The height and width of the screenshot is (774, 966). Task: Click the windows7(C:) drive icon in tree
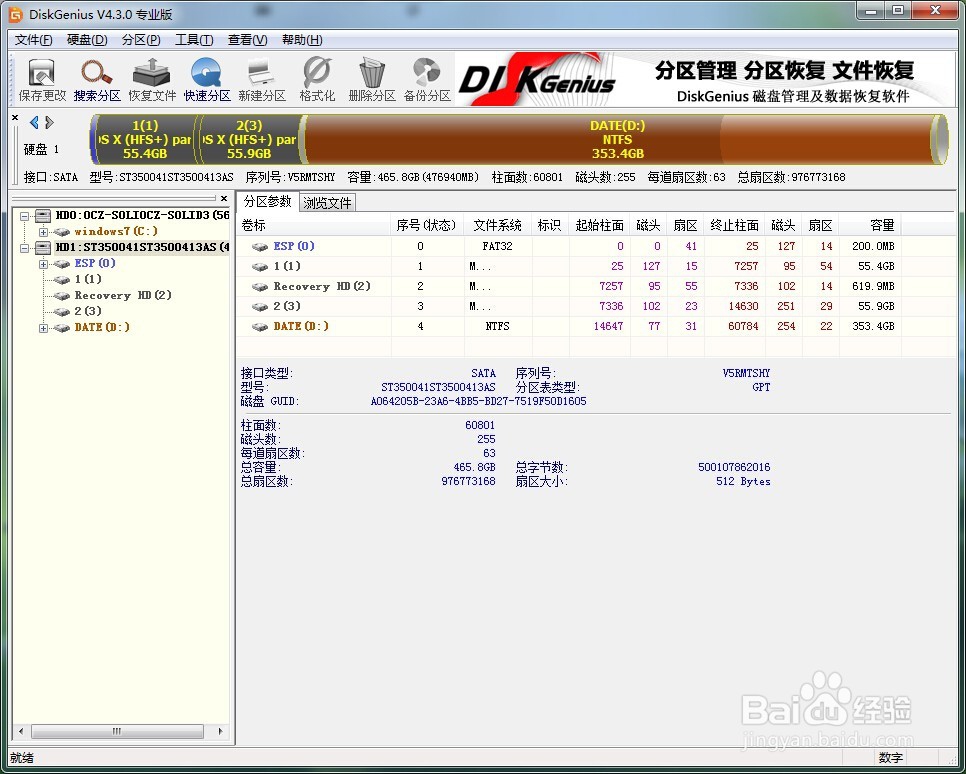point(62,232)
